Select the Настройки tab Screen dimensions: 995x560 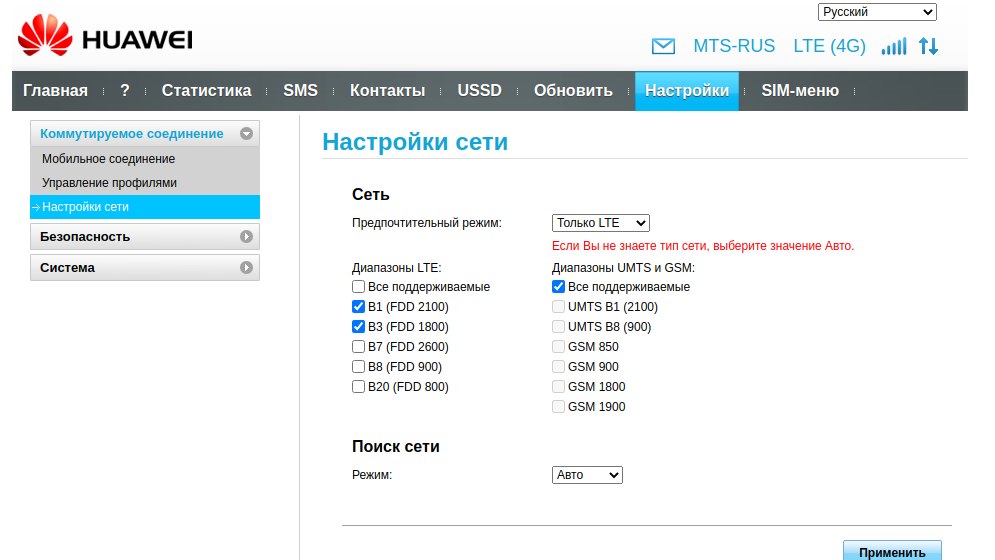[687, 91]
